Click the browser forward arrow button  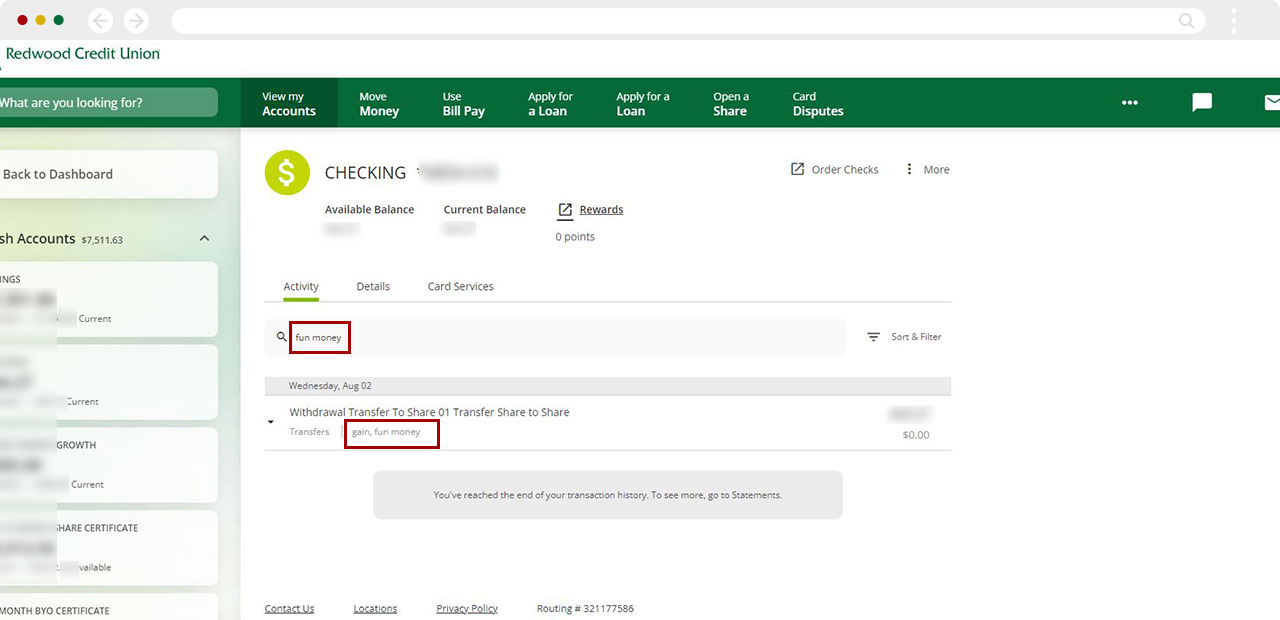135,21
